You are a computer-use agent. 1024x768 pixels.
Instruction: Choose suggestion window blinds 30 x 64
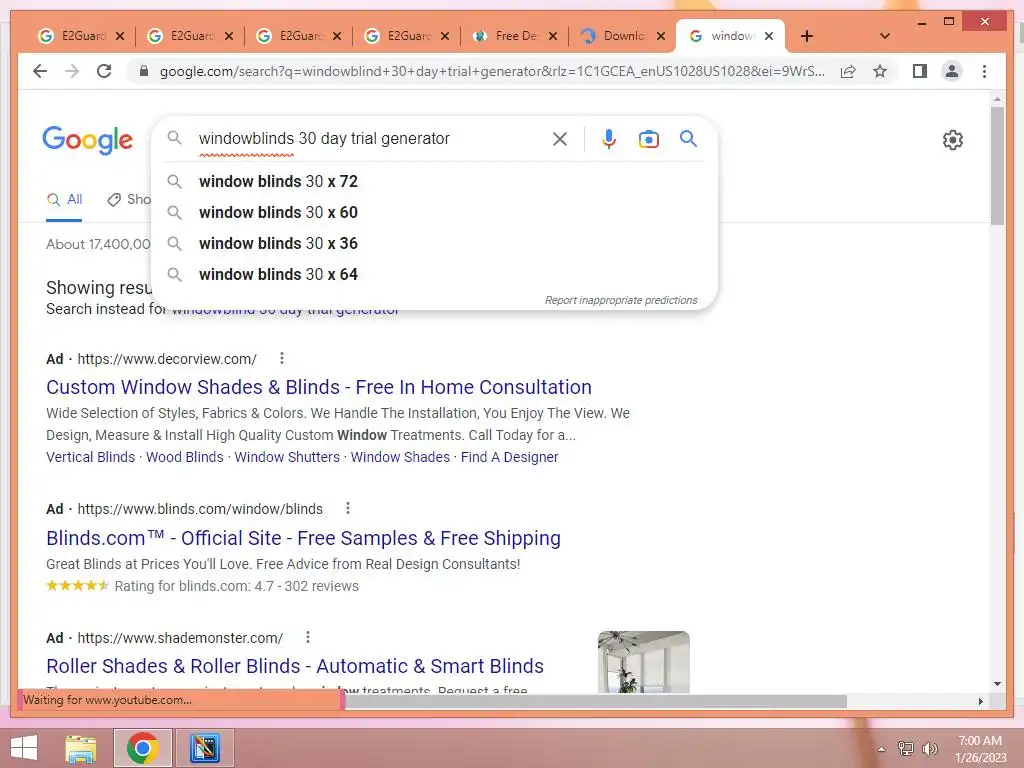coord(434,274)
